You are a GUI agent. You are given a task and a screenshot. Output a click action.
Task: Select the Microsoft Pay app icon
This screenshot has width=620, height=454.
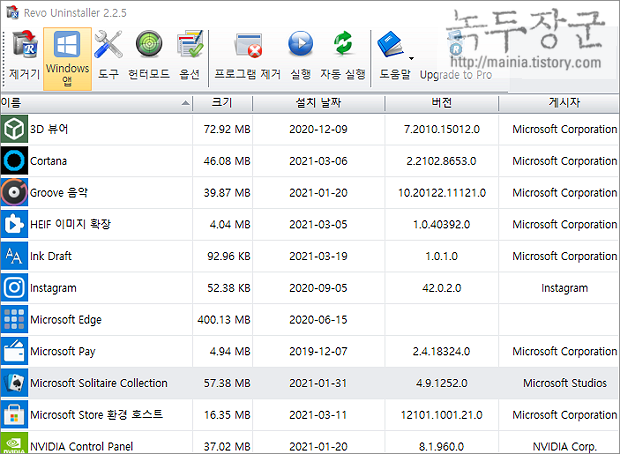(14, 351)
